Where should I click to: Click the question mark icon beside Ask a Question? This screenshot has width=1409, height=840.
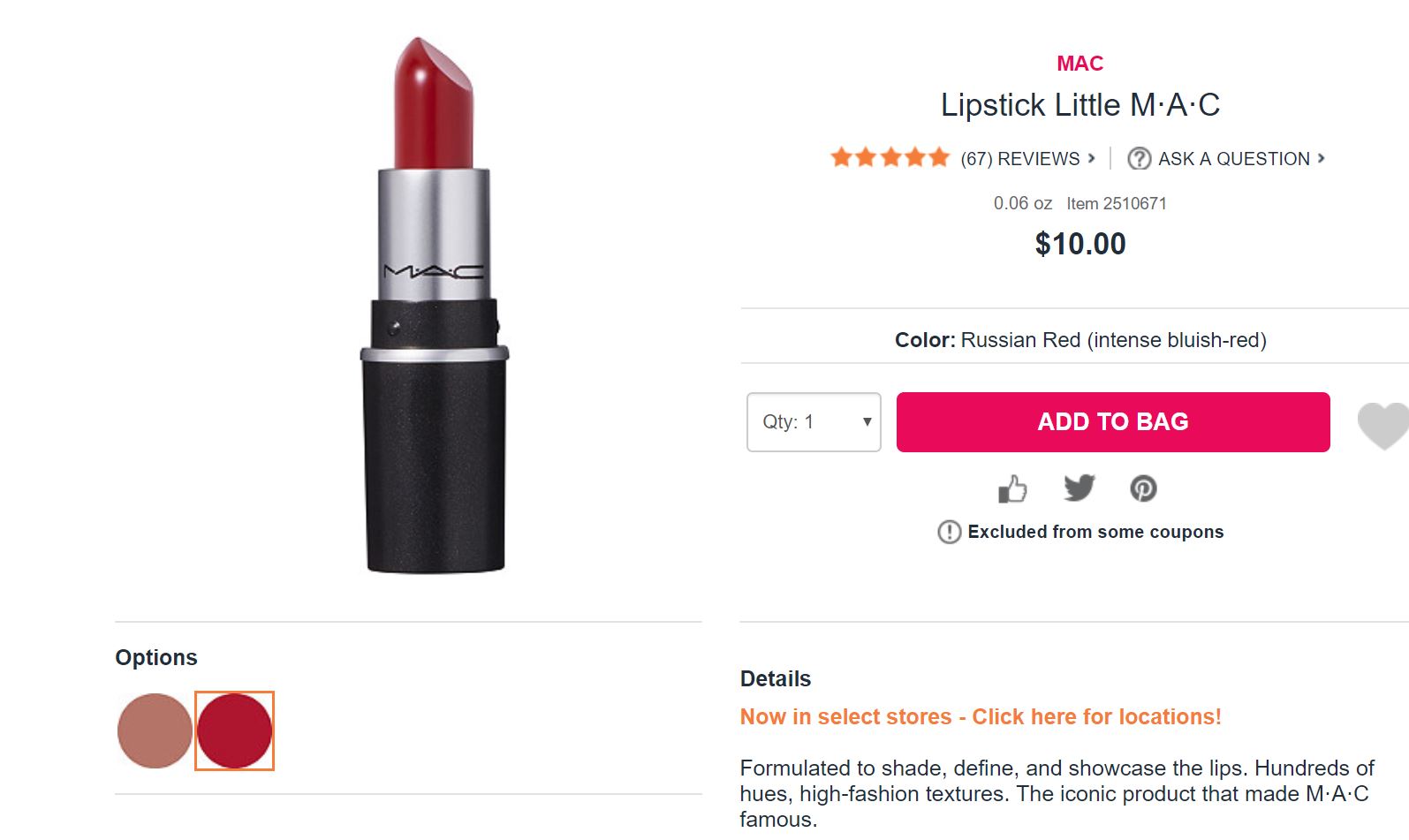click(x=1140, y=159)
